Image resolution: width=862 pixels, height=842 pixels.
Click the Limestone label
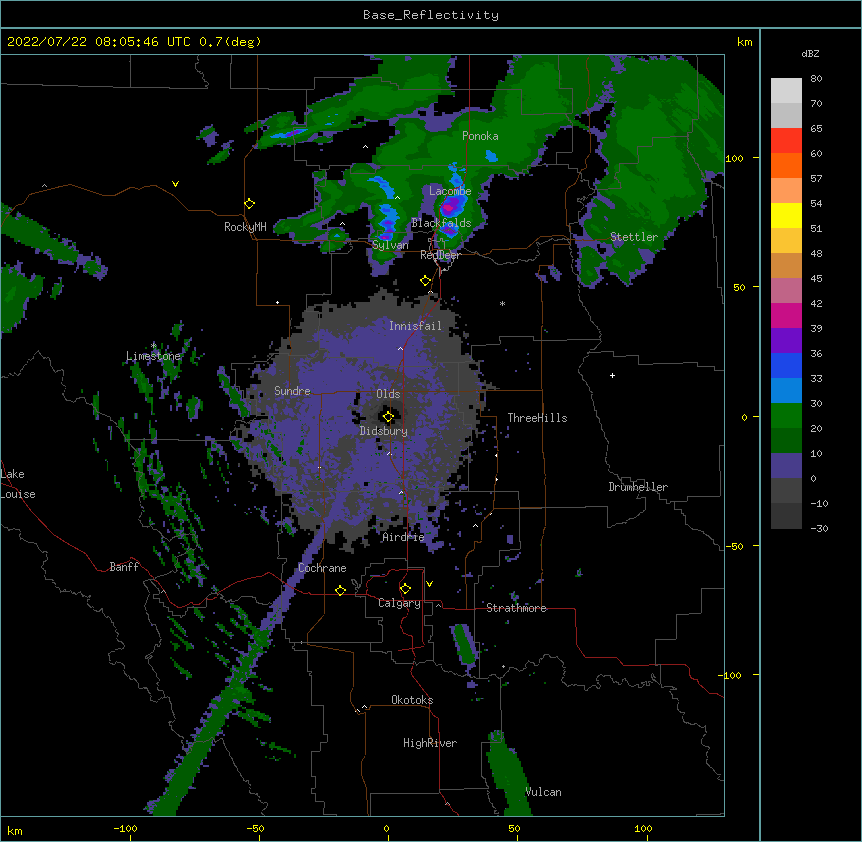point(153,356)
